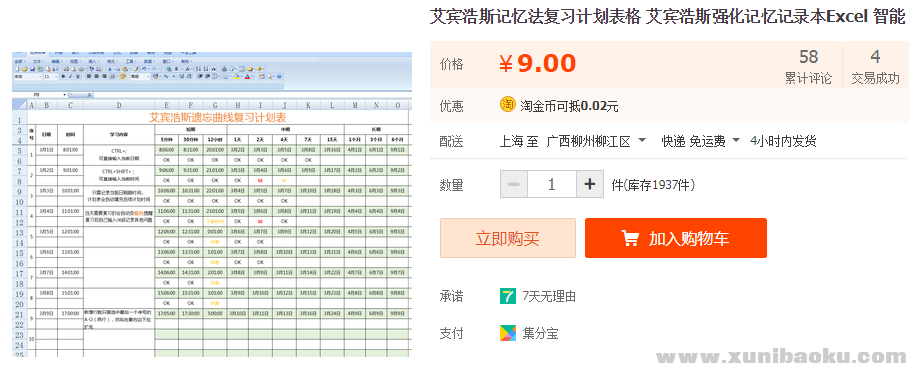The width and height of the screenshot is (909, 369).
Task: Click the 淘金币可抵0.02元 discount text
Action: [x=569, y=106]
